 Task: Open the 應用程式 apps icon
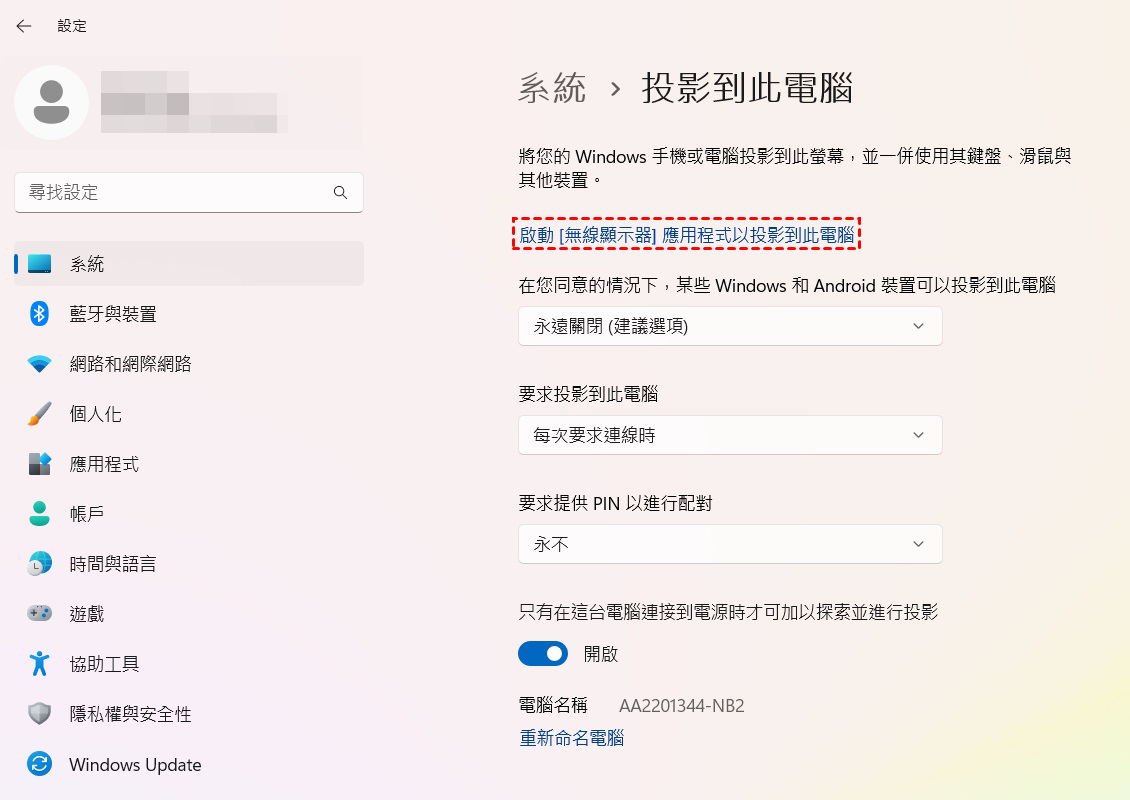pyautogui.click(x=38, y=463)
